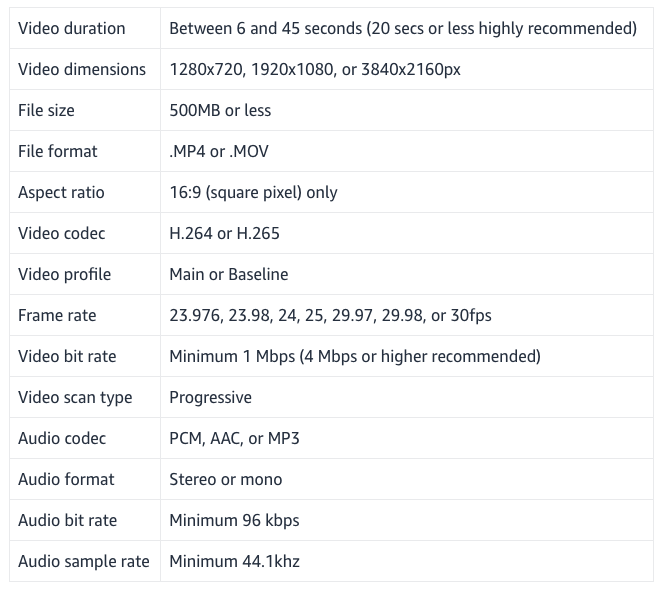Image resolution: width=663 pixels, height=591 pixels.
Task: Select the "Stereo or mono" value
Action: coord(225,479)
